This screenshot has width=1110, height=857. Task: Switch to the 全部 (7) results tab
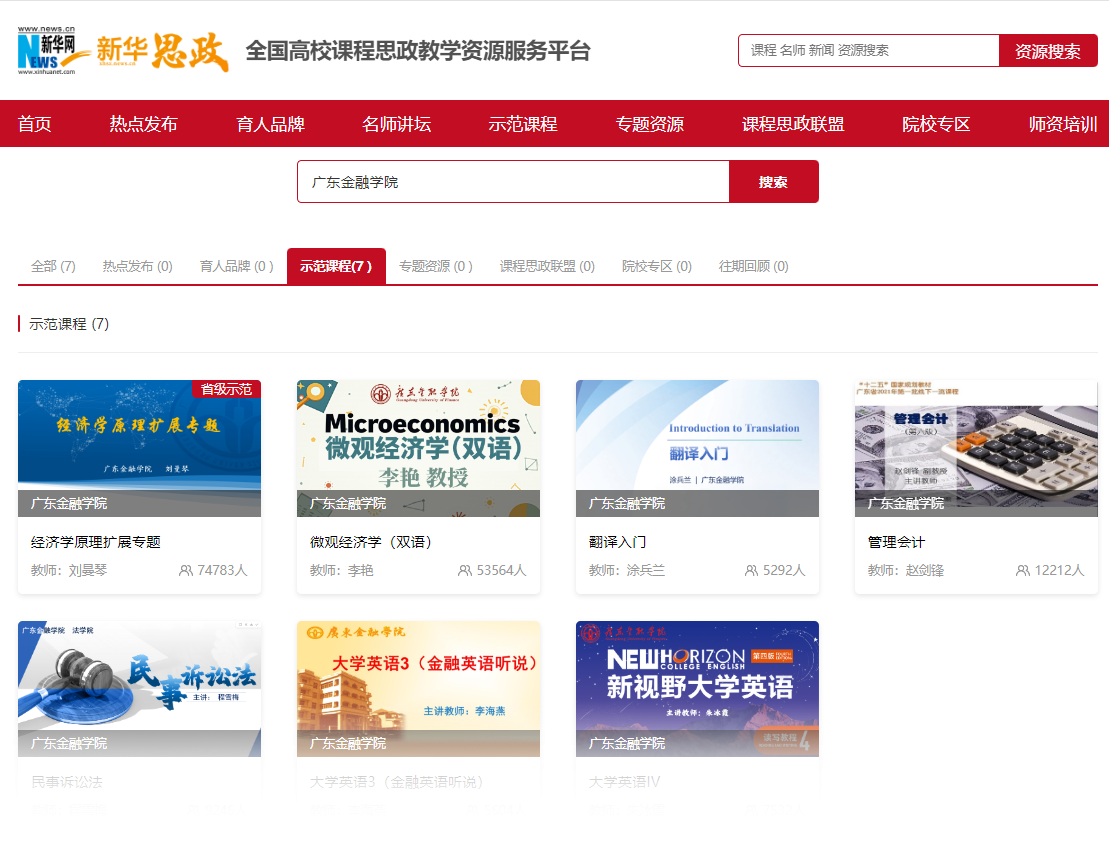(x=53, y=266)
